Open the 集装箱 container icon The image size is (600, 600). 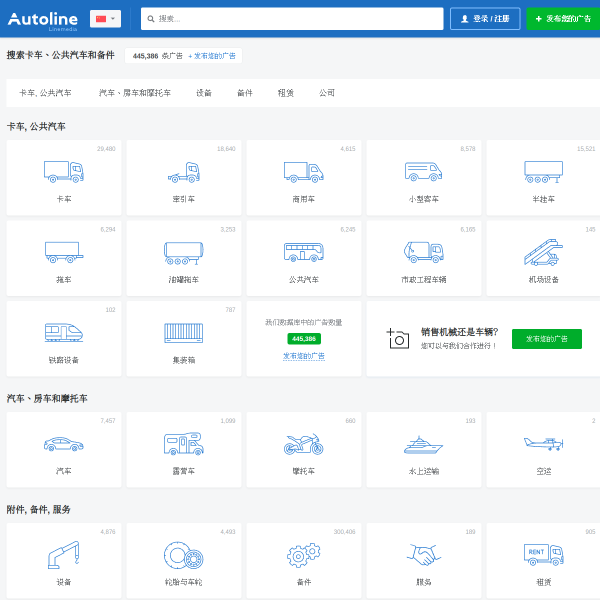tap(184, 333)
